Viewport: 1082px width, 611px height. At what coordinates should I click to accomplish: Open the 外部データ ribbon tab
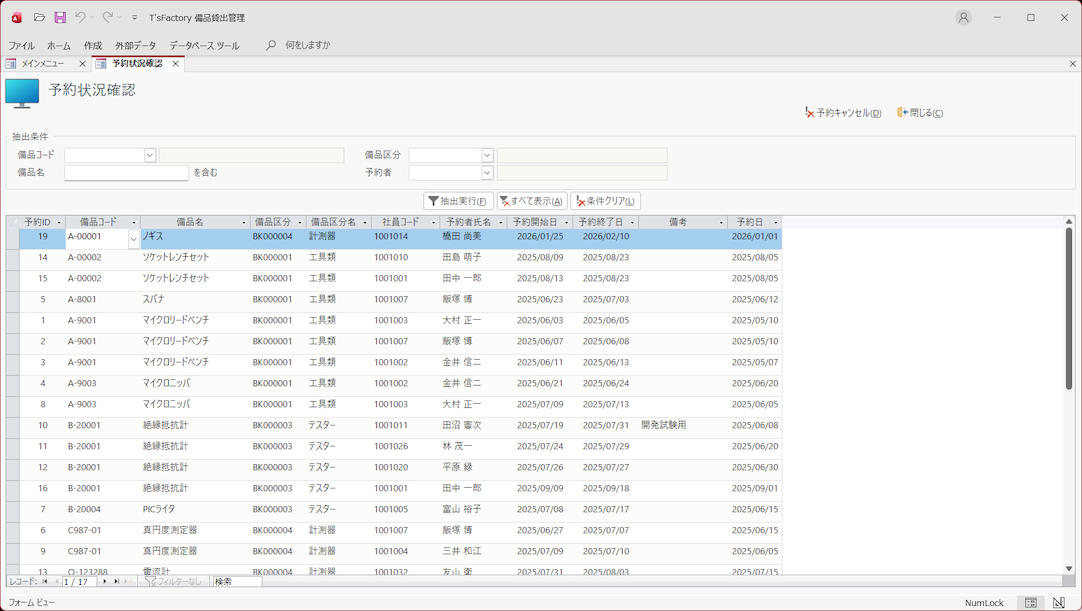pyautogui.click(x=135, y=45)
